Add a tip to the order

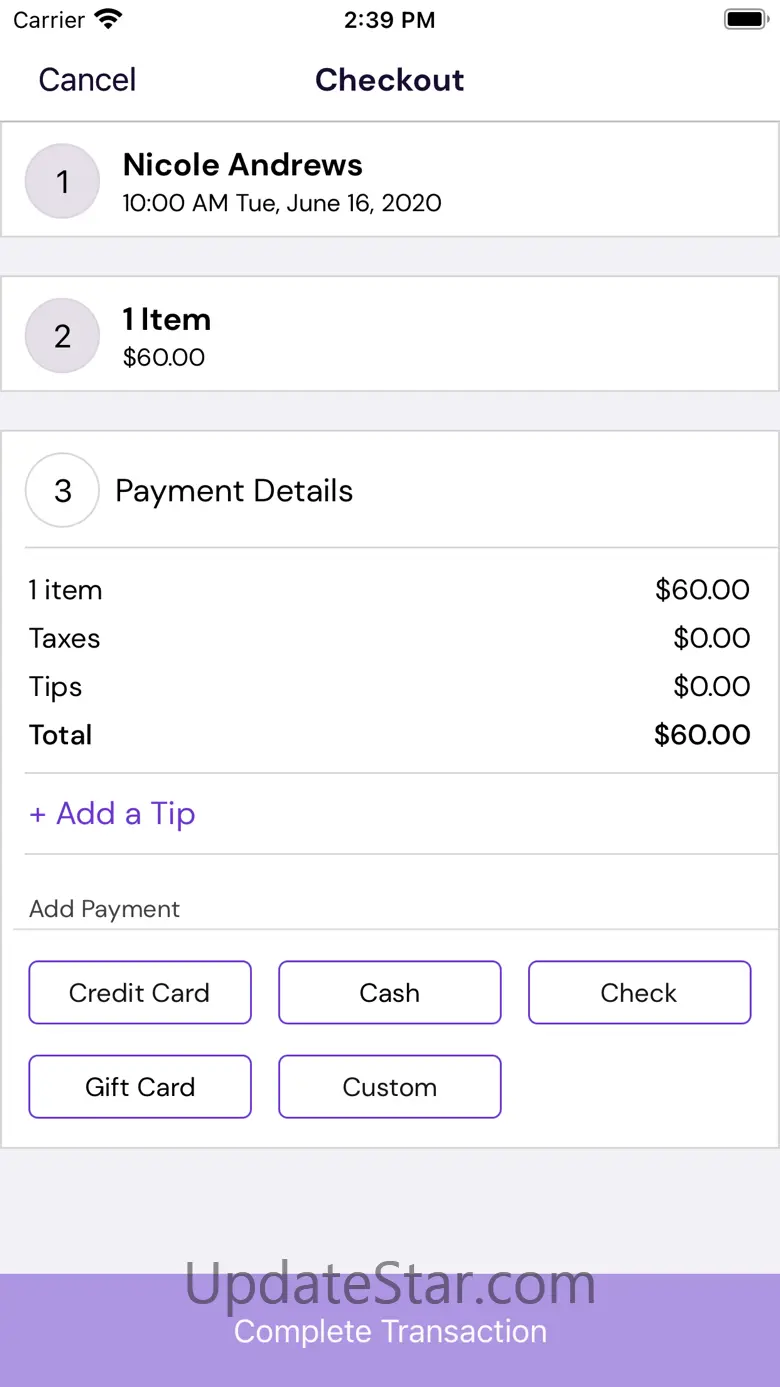coord(112,814)
